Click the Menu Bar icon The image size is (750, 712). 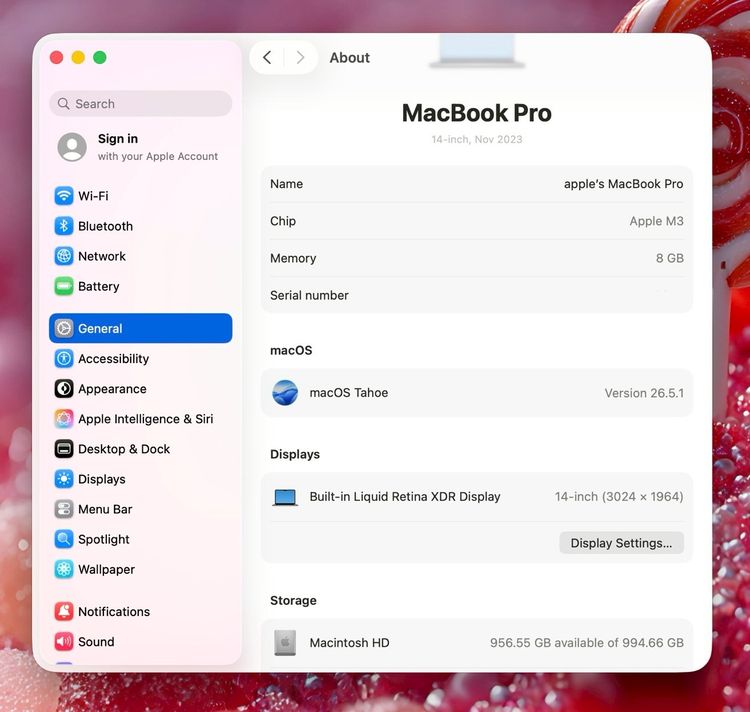(x=64, y=509)
